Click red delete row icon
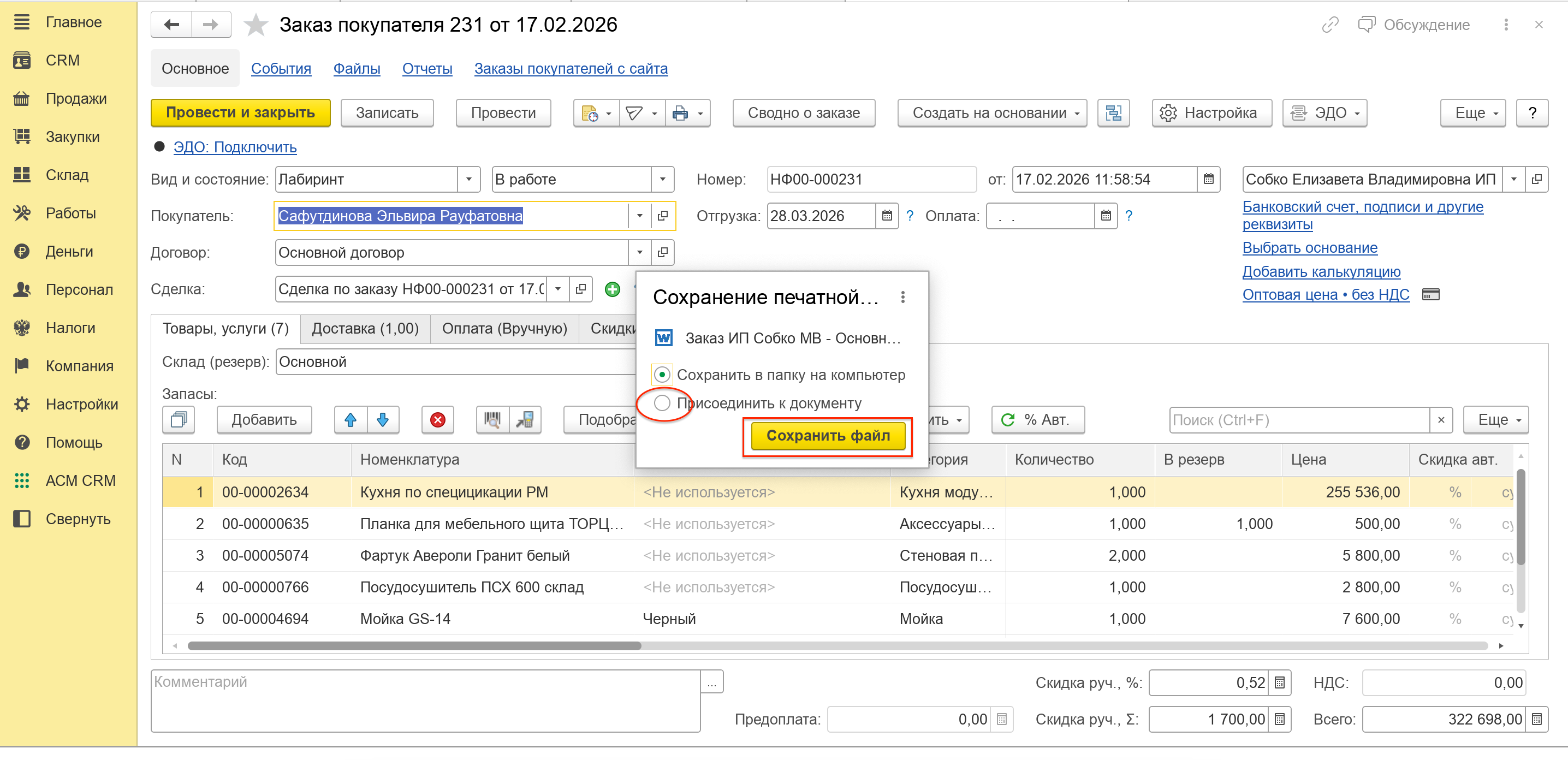 tap(437, 420)
